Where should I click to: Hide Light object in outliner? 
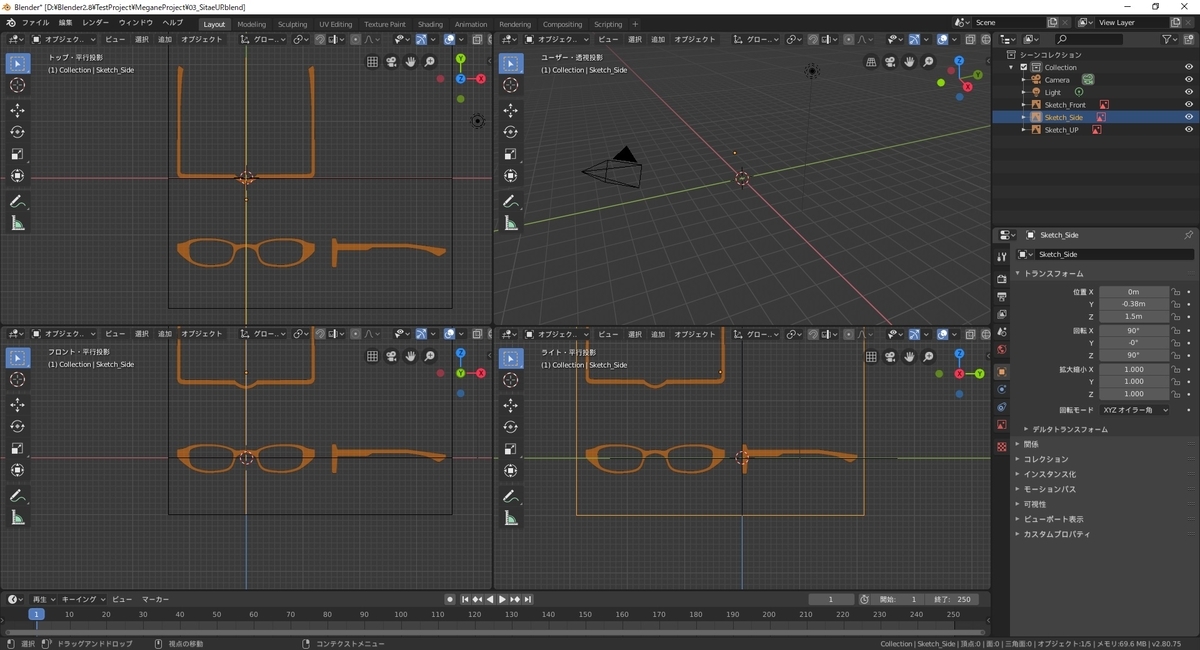click(x=1189, y=92)
